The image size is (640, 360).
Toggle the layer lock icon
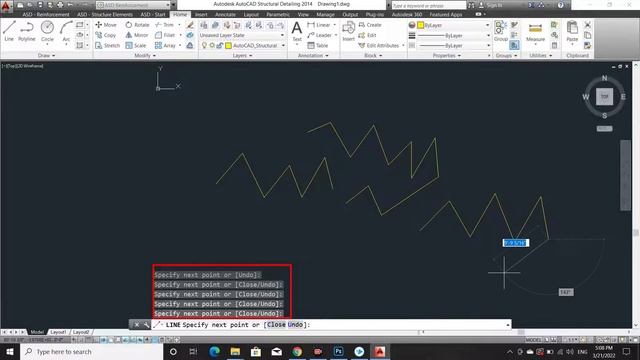pos(220,45)
